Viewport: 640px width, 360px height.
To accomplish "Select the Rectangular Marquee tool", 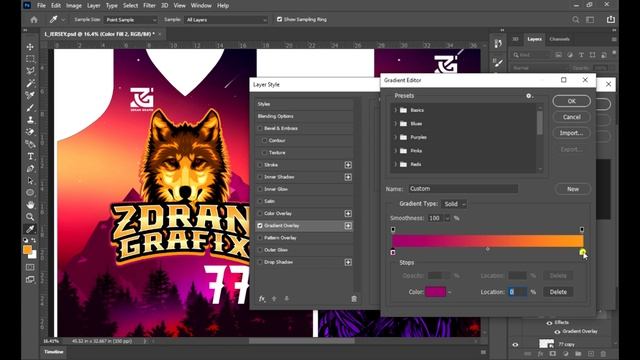I will pyautogui.click(x=30, y=59).
